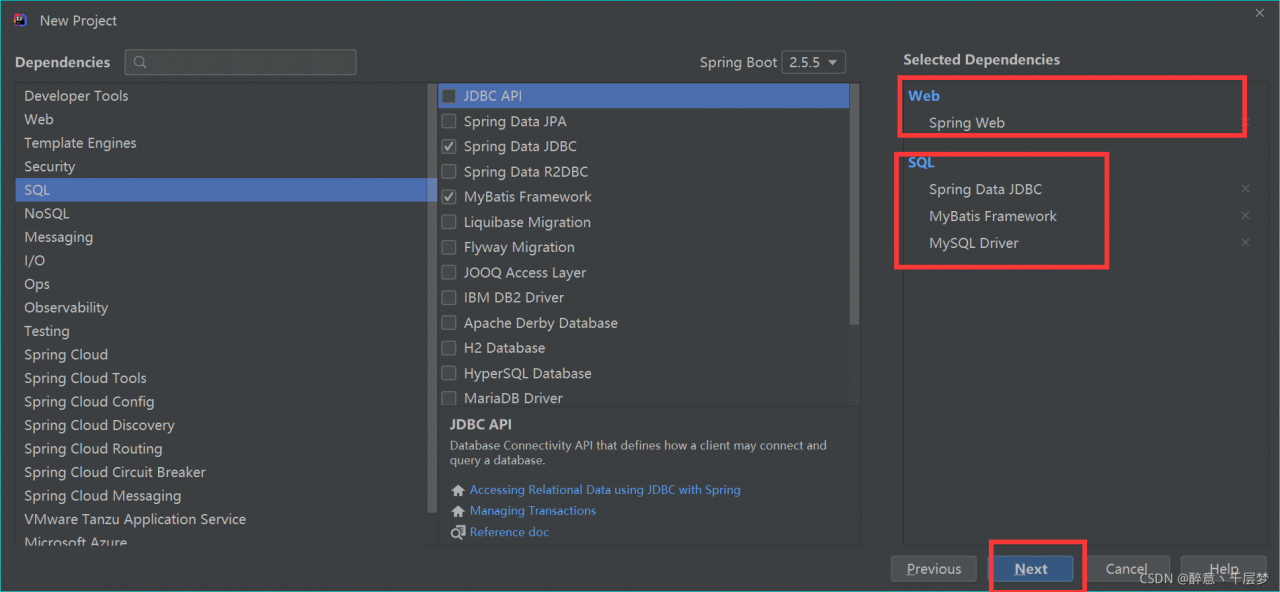Open the Managing Transactions guide link
This screenshot has width=1280, height=592.
[x=533, y=511]
